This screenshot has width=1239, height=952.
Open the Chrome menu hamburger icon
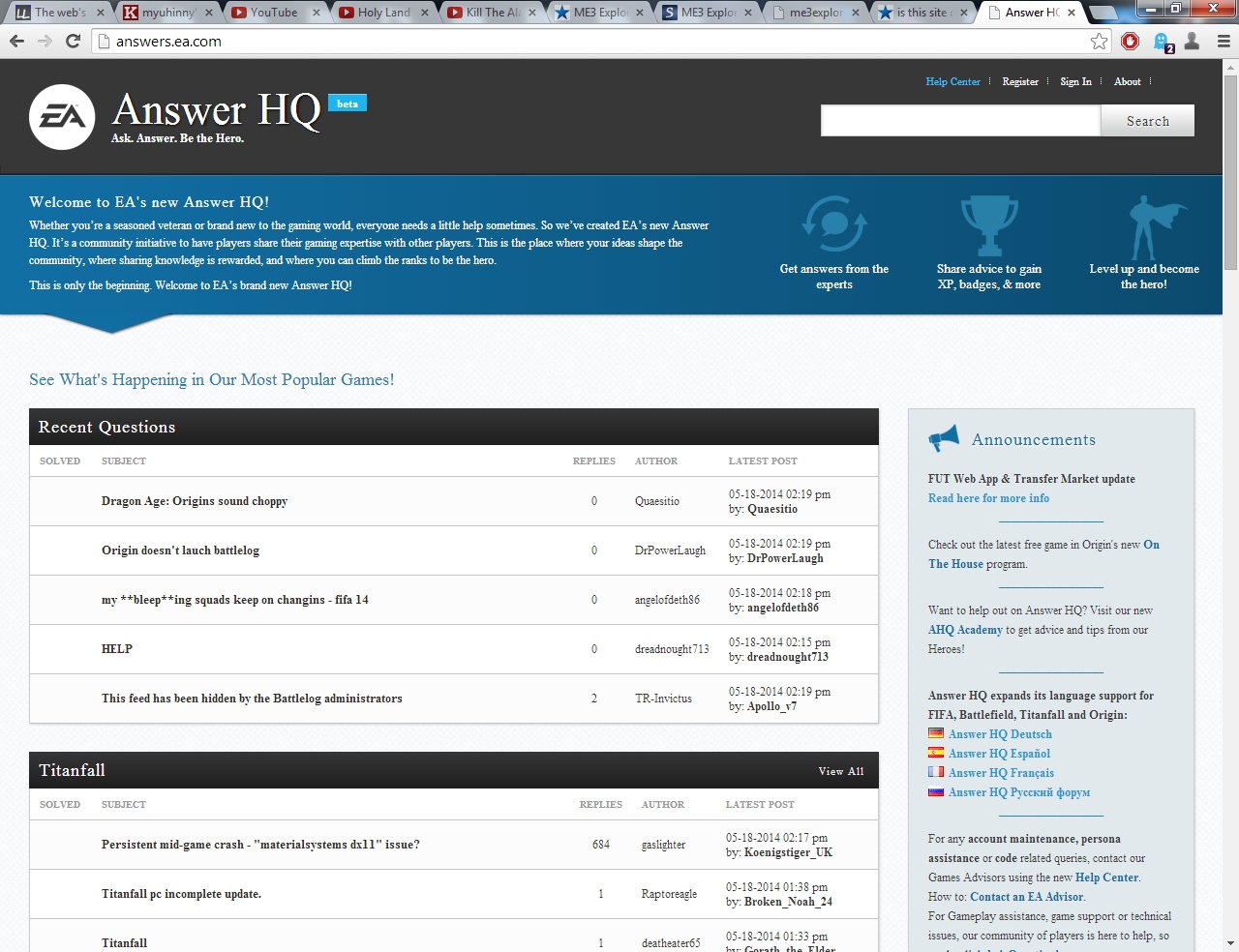pos(1224,41)
